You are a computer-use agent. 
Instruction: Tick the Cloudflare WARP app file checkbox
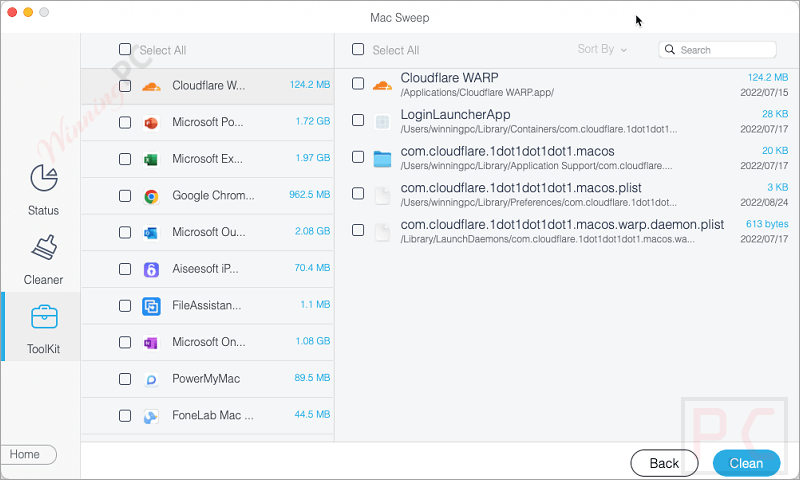pyautogui.click(x=358, y=83)
